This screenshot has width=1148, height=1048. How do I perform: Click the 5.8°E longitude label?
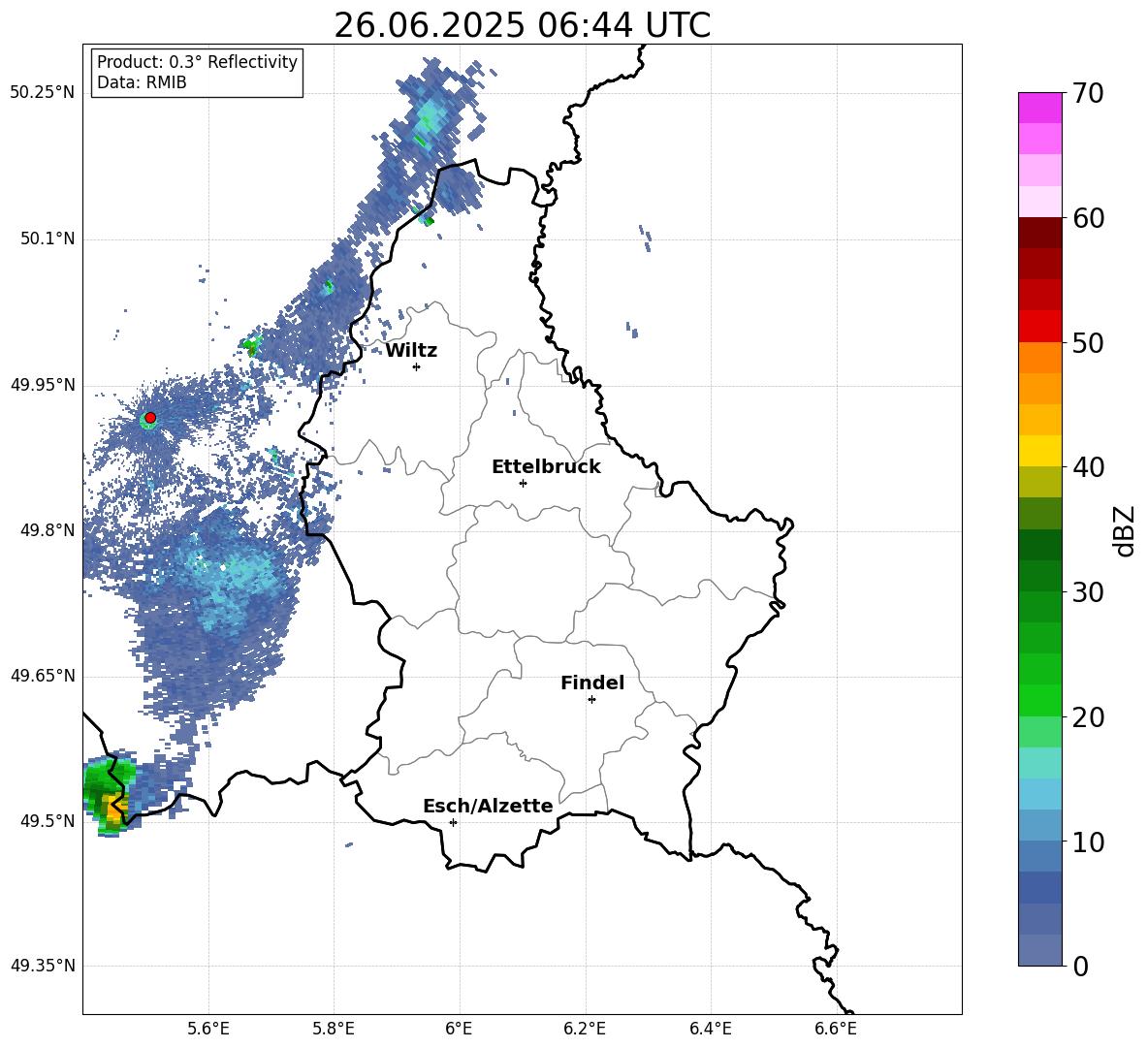(334, 1030)
